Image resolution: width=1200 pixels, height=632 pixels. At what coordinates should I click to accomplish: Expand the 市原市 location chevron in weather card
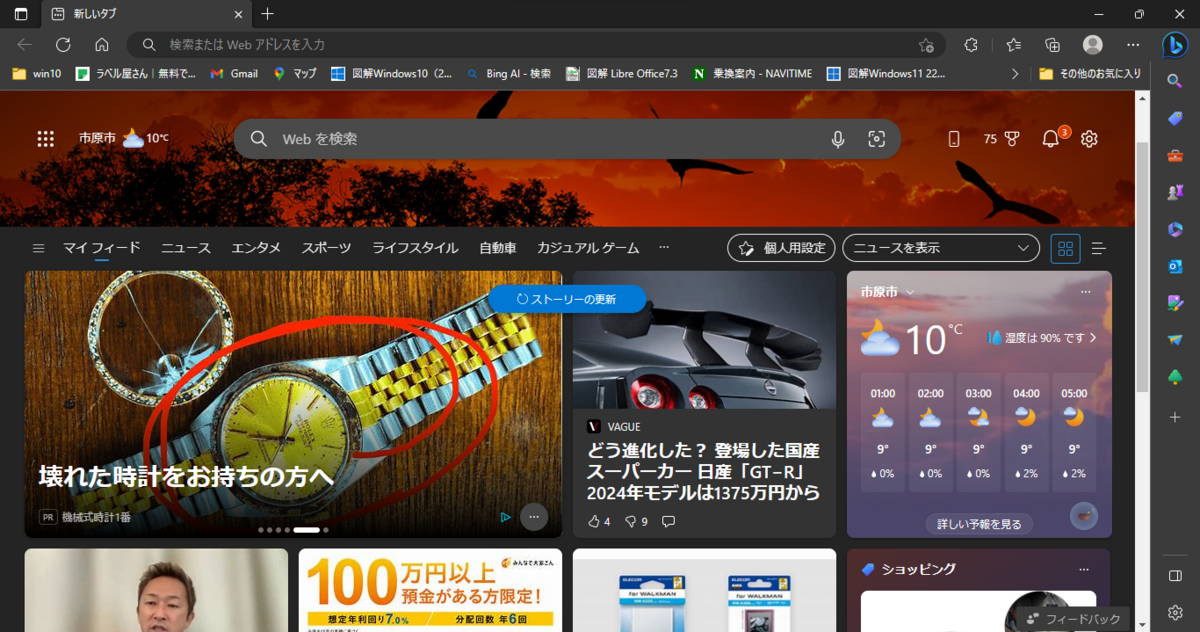pos(909,291)
